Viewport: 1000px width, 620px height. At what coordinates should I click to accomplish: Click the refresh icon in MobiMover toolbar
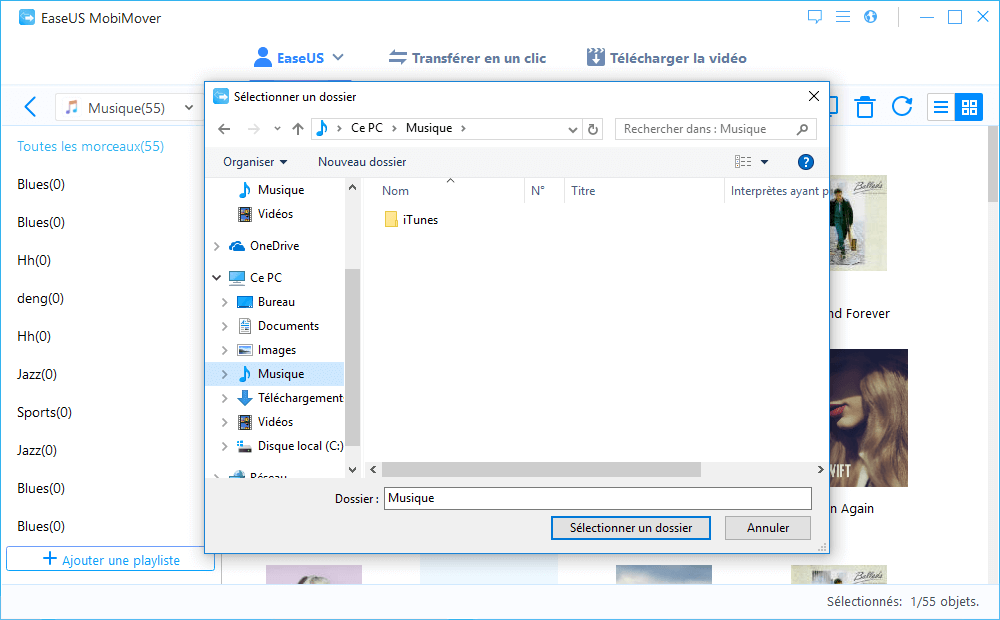[x=902, y=107]
